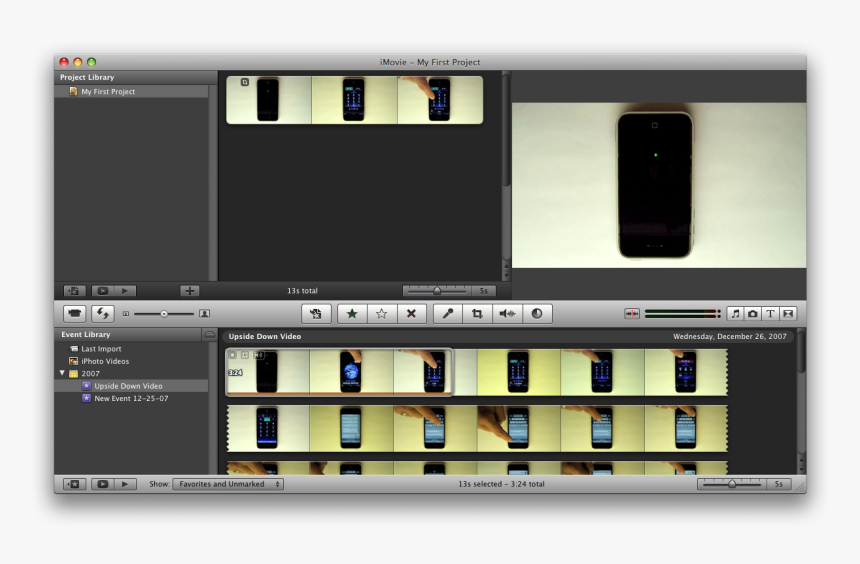Add selection to project button
This screenshot has height=564, width=860.
coord(316,314)
